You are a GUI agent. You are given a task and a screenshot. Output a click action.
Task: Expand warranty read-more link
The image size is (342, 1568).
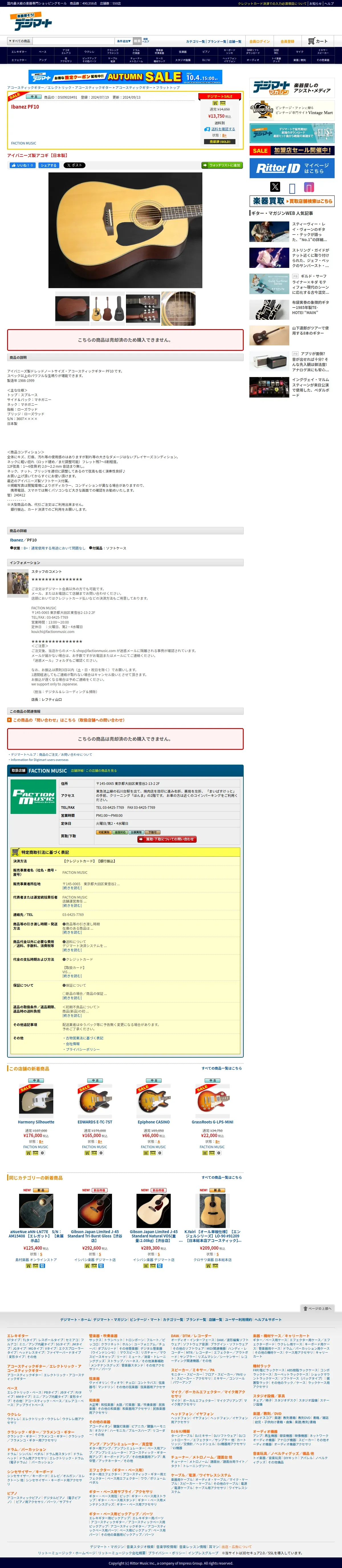coord(72,998)
